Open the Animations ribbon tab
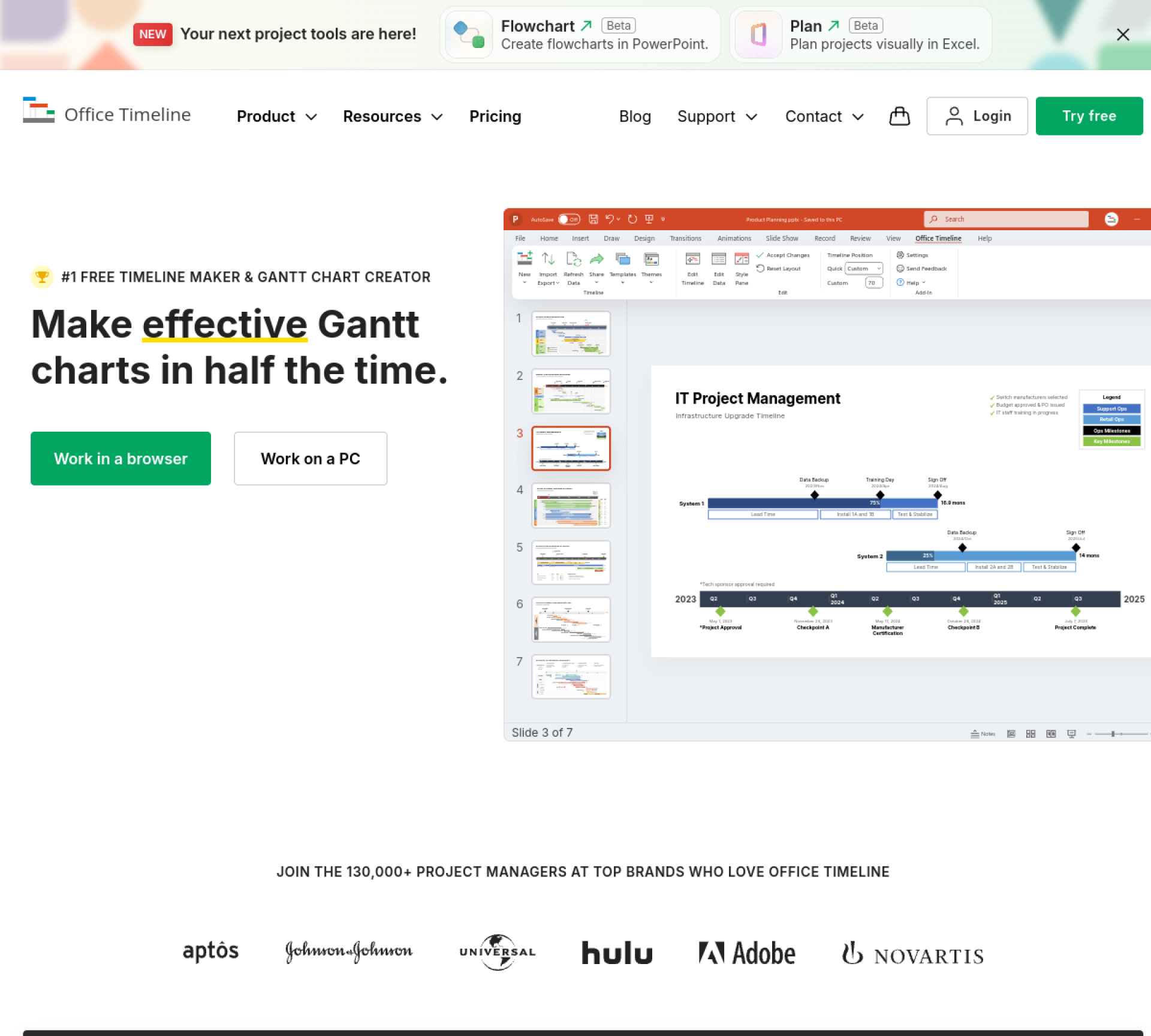Viewport: 1151px width, 1036px height. tap(734, 238)
